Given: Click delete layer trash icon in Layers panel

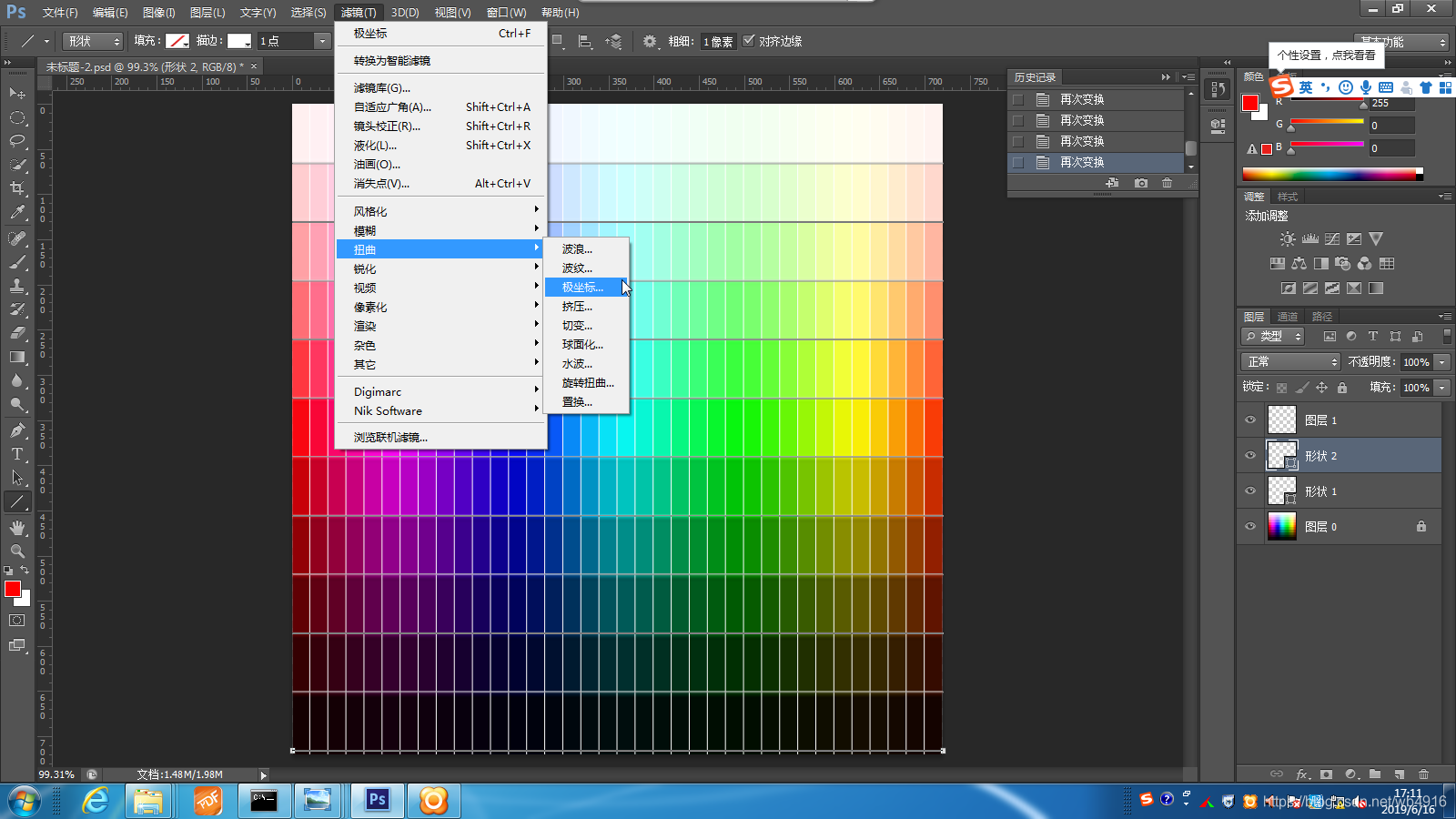Looking at the screenshot, I should [x=1423, y=774].
